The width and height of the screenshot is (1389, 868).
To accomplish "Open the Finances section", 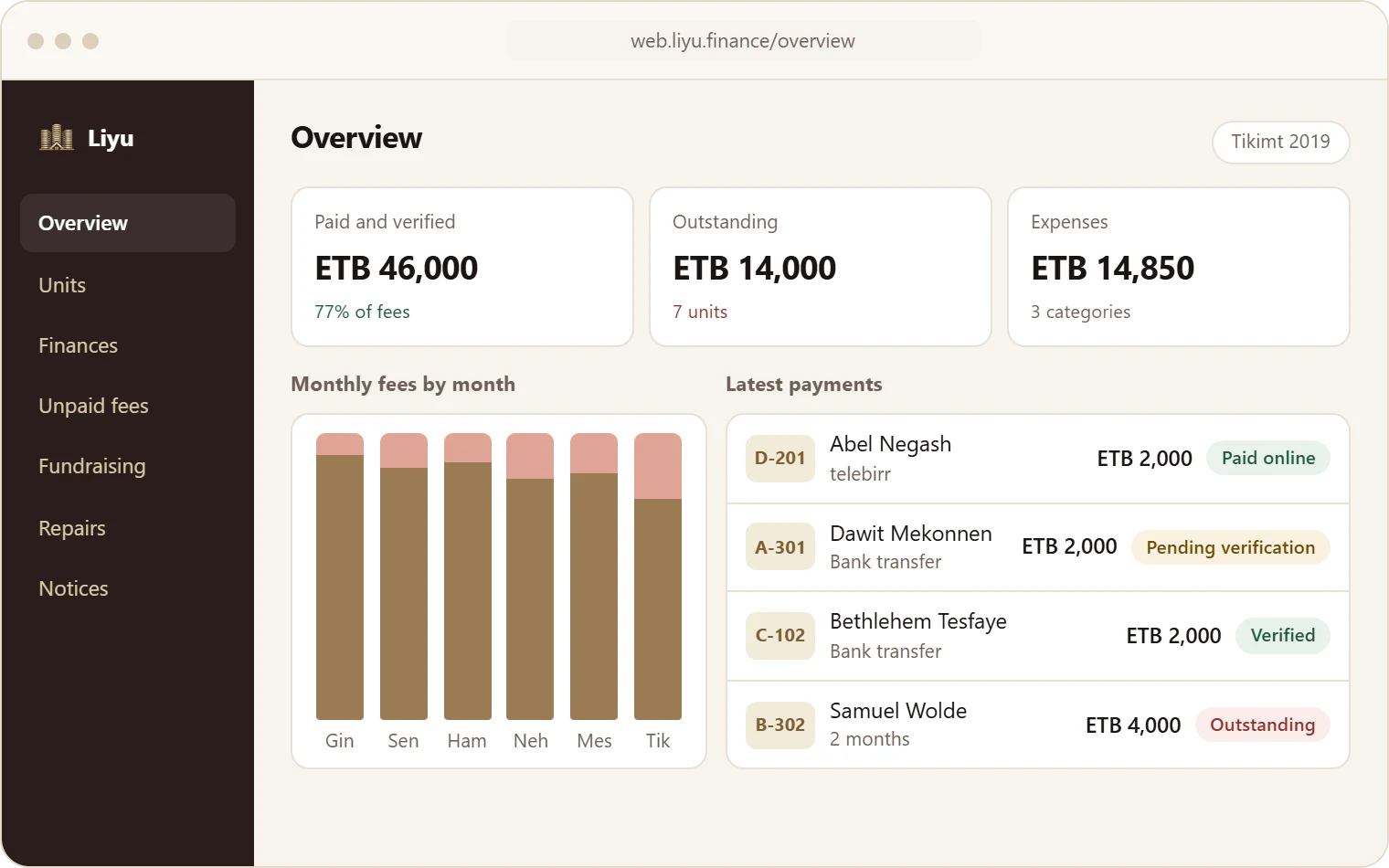I will point(78,345).
